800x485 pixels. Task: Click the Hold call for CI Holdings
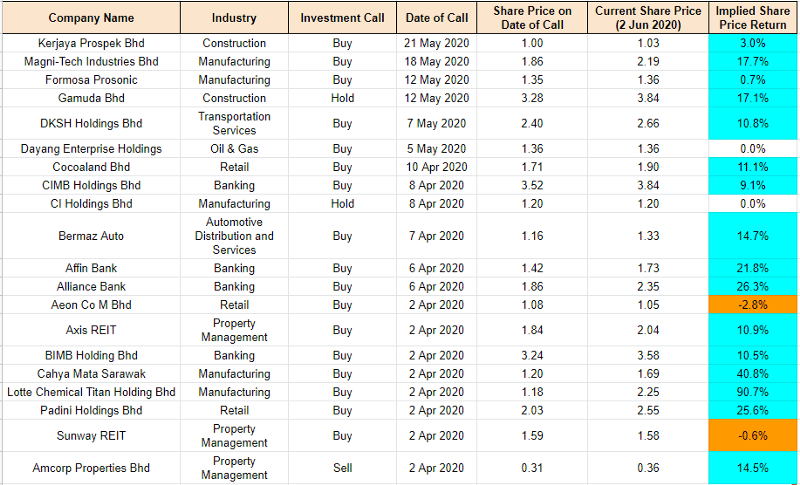click(342, 204)
